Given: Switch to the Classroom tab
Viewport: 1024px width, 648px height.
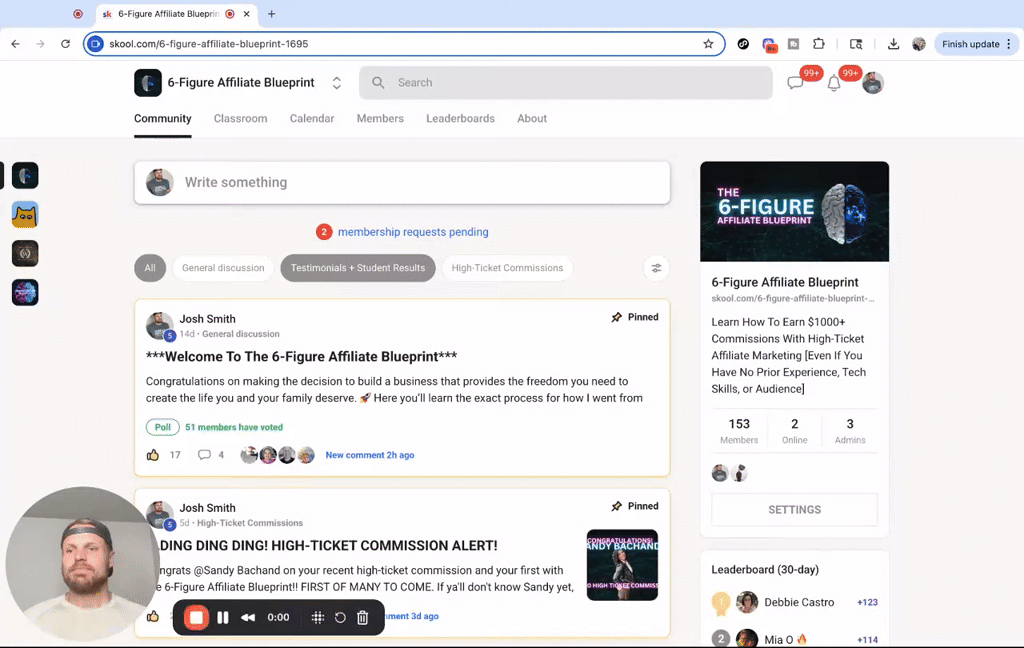Looking at the screenshot, I should pos(240,118).
